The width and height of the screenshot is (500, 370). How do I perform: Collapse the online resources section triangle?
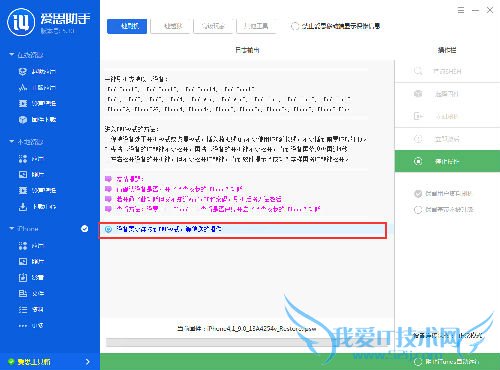click(x=12, y=54)
